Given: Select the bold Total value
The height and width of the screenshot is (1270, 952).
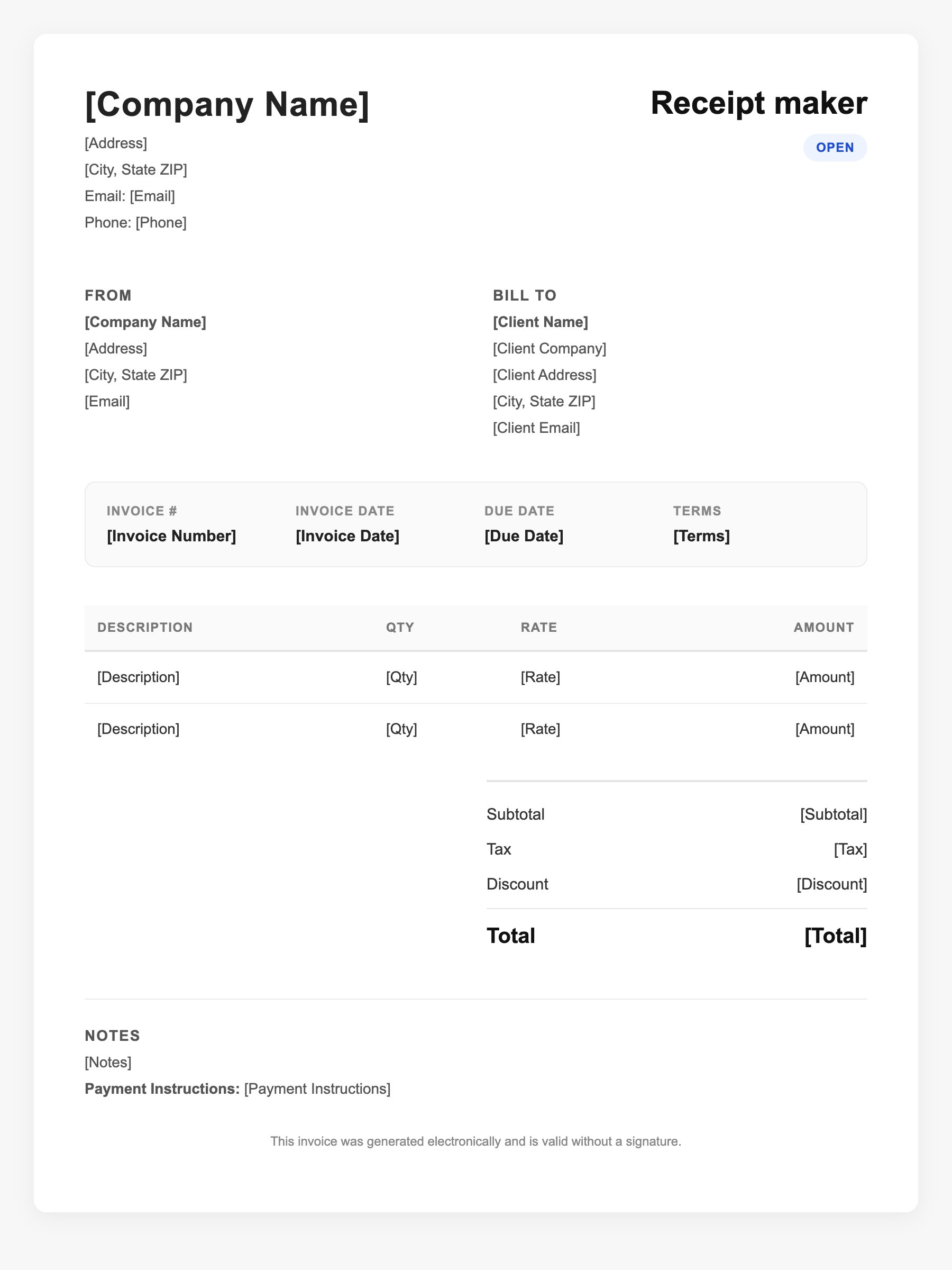Looking at the screenshot, I should click(x=835, y=936).
